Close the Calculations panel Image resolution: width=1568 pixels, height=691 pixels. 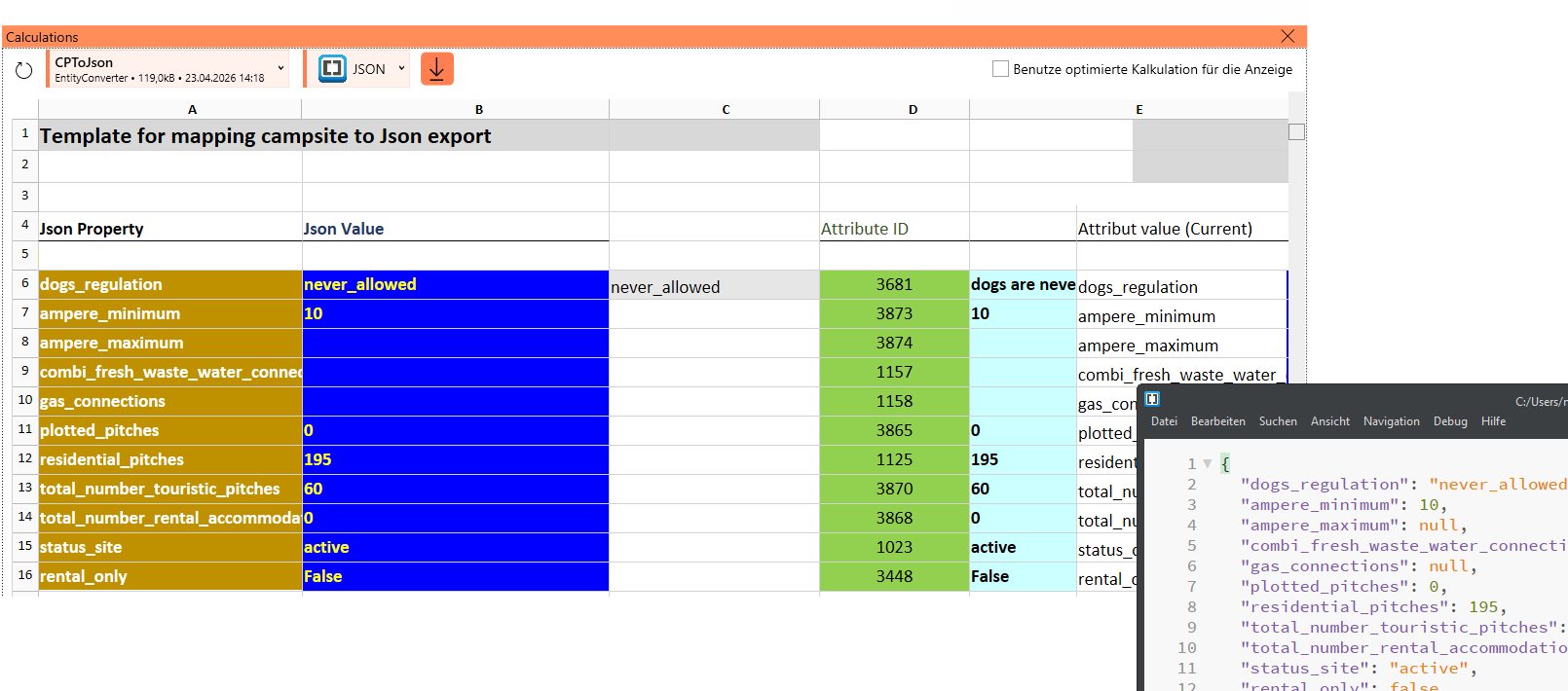(1288, 37)
